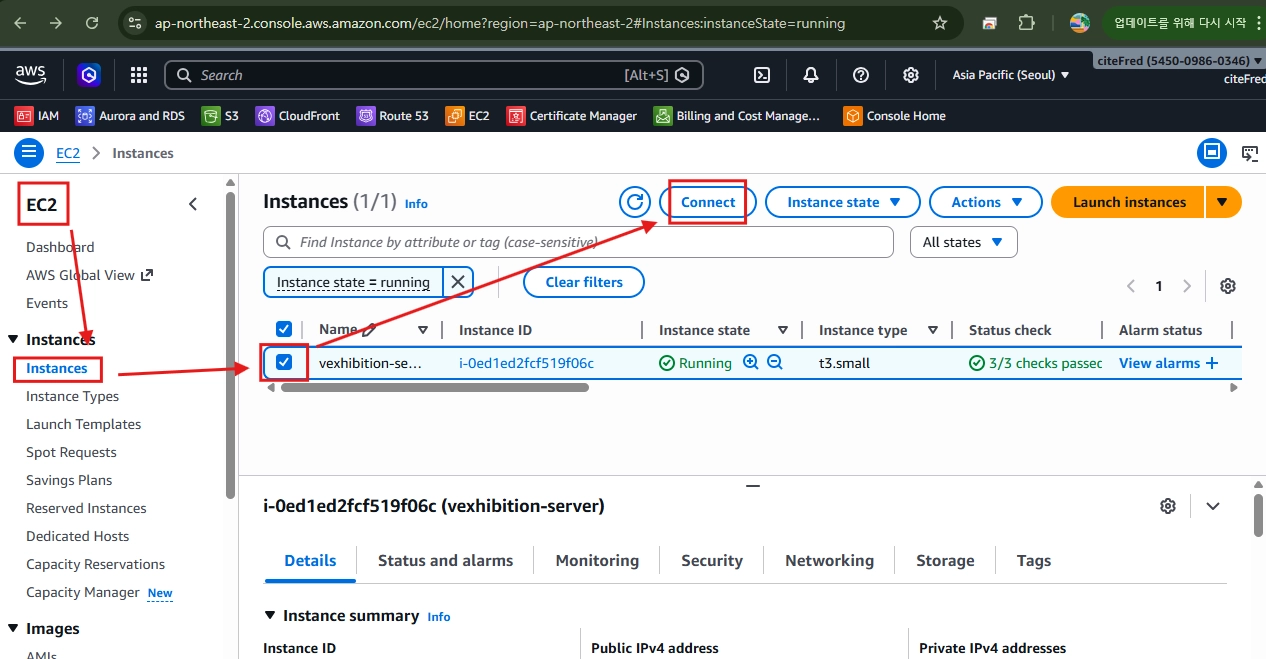Switch to the Security tab
This screenshot has width=1266, height=659.
point(712,561)
